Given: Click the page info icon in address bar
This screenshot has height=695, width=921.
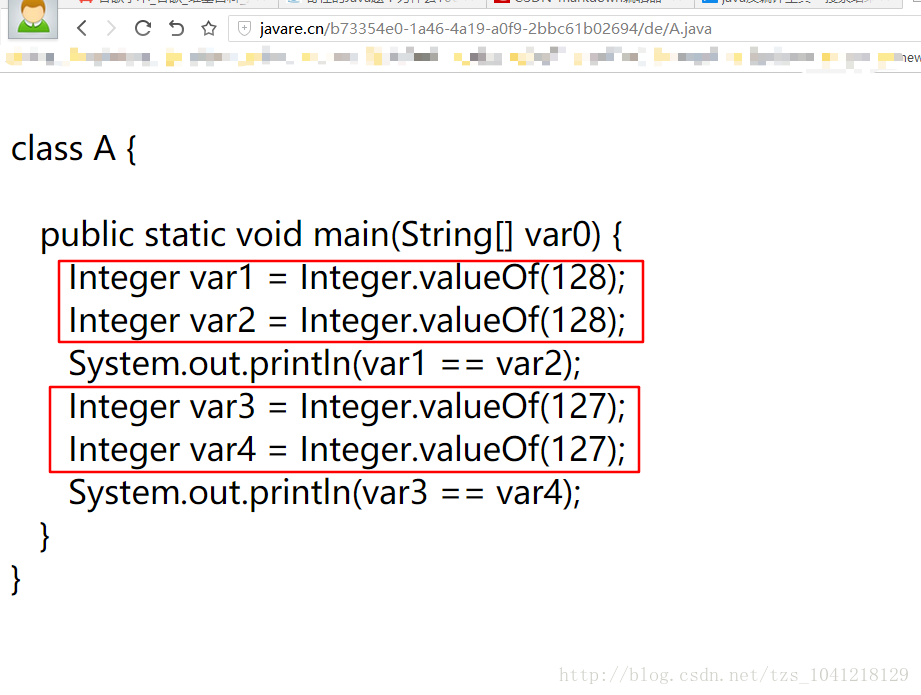Looking at the screenshot, I should coord(243,29).
